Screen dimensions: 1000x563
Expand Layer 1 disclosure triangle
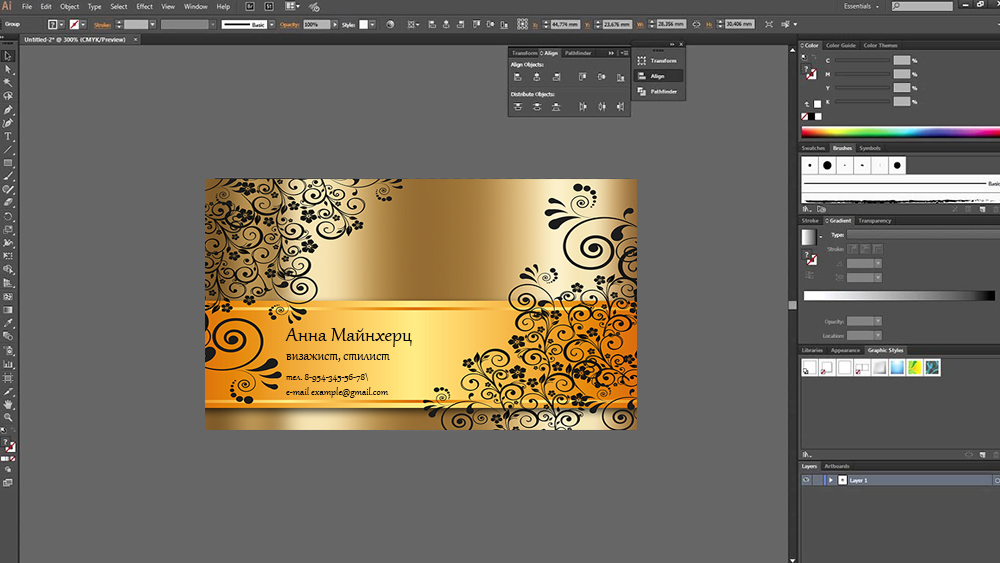tap(829, 480)
